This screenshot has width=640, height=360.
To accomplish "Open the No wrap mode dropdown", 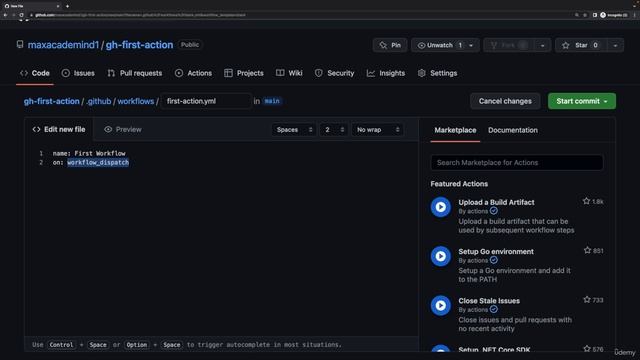I will pyautogui.click(x=378, y=130).
